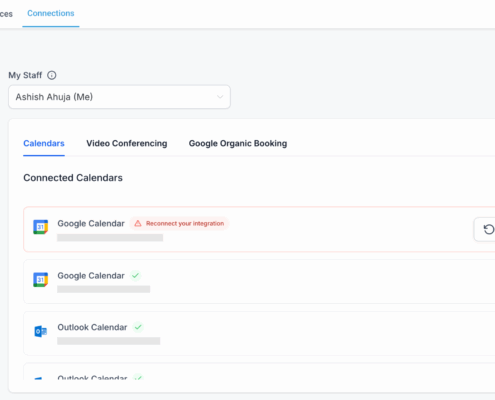
Task: Open the My Staff dropdown
Action: [x=119, y=97]
